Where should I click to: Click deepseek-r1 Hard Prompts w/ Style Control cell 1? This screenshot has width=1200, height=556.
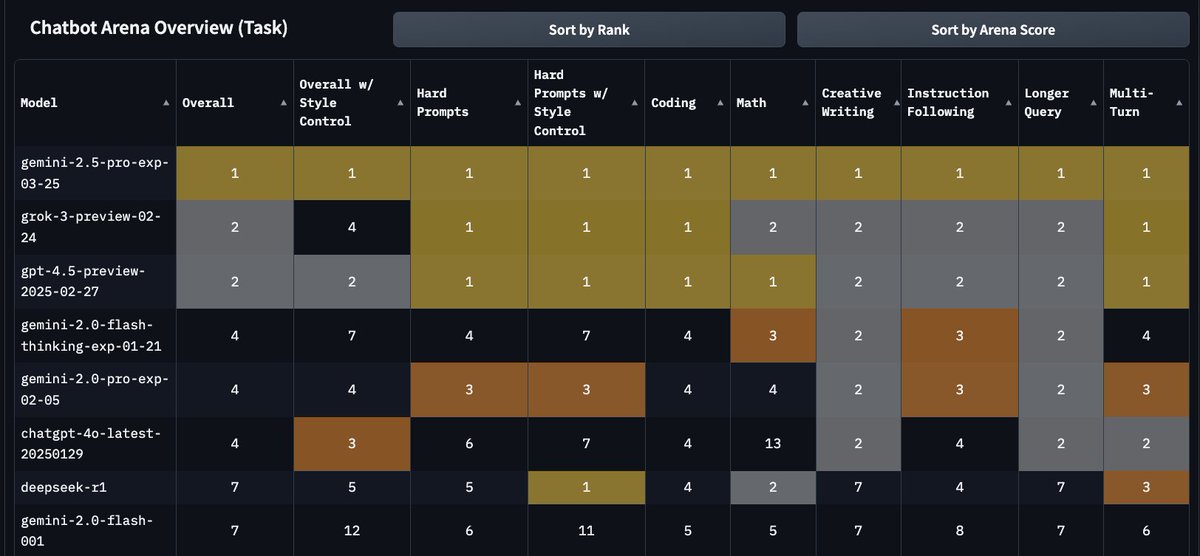click(586, 487)
